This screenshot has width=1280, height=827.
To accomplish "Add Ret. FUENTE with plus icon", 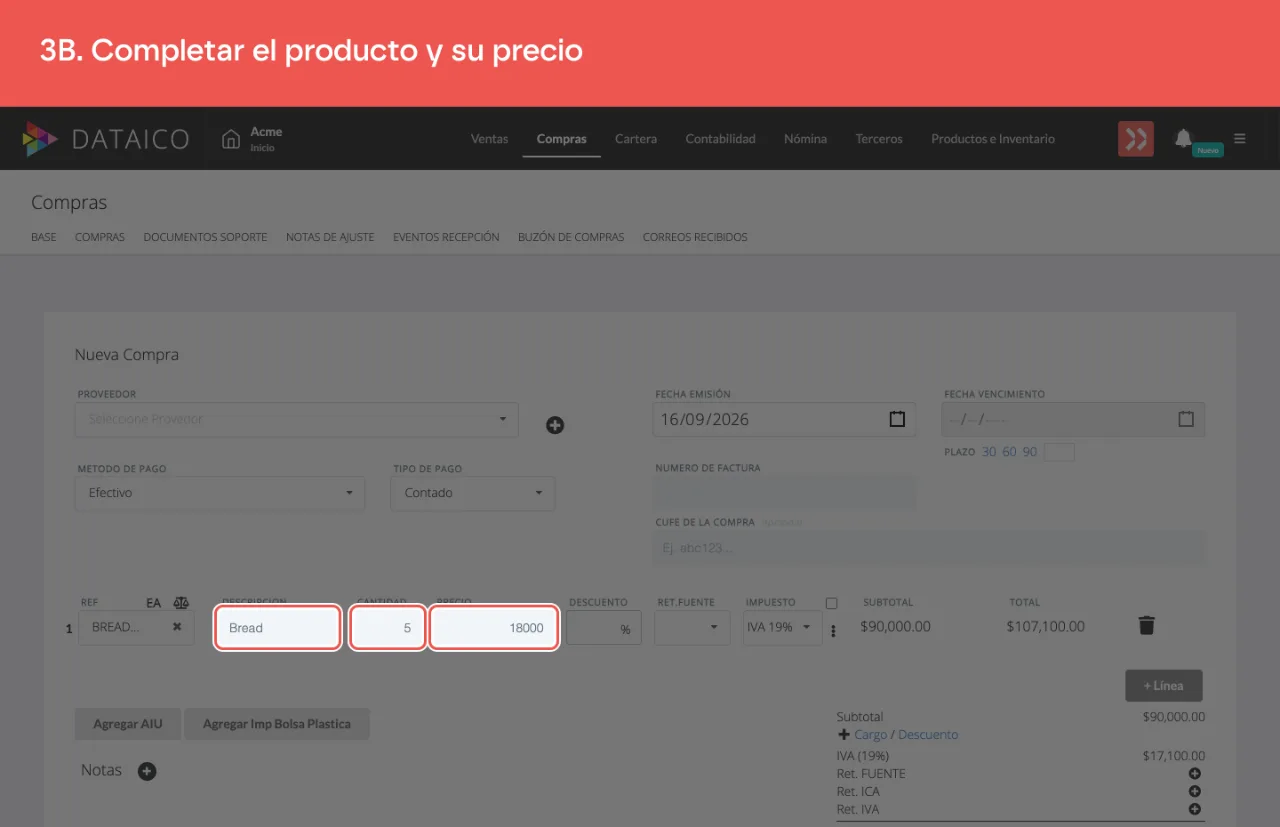I will [x=1194, y=773].
